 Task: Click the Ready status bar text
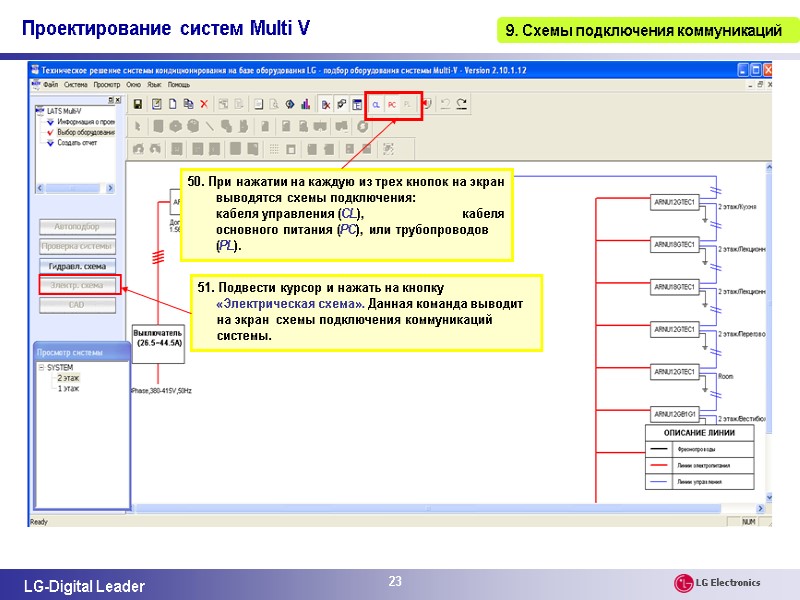pyautogui.click(x=39, y=522)
